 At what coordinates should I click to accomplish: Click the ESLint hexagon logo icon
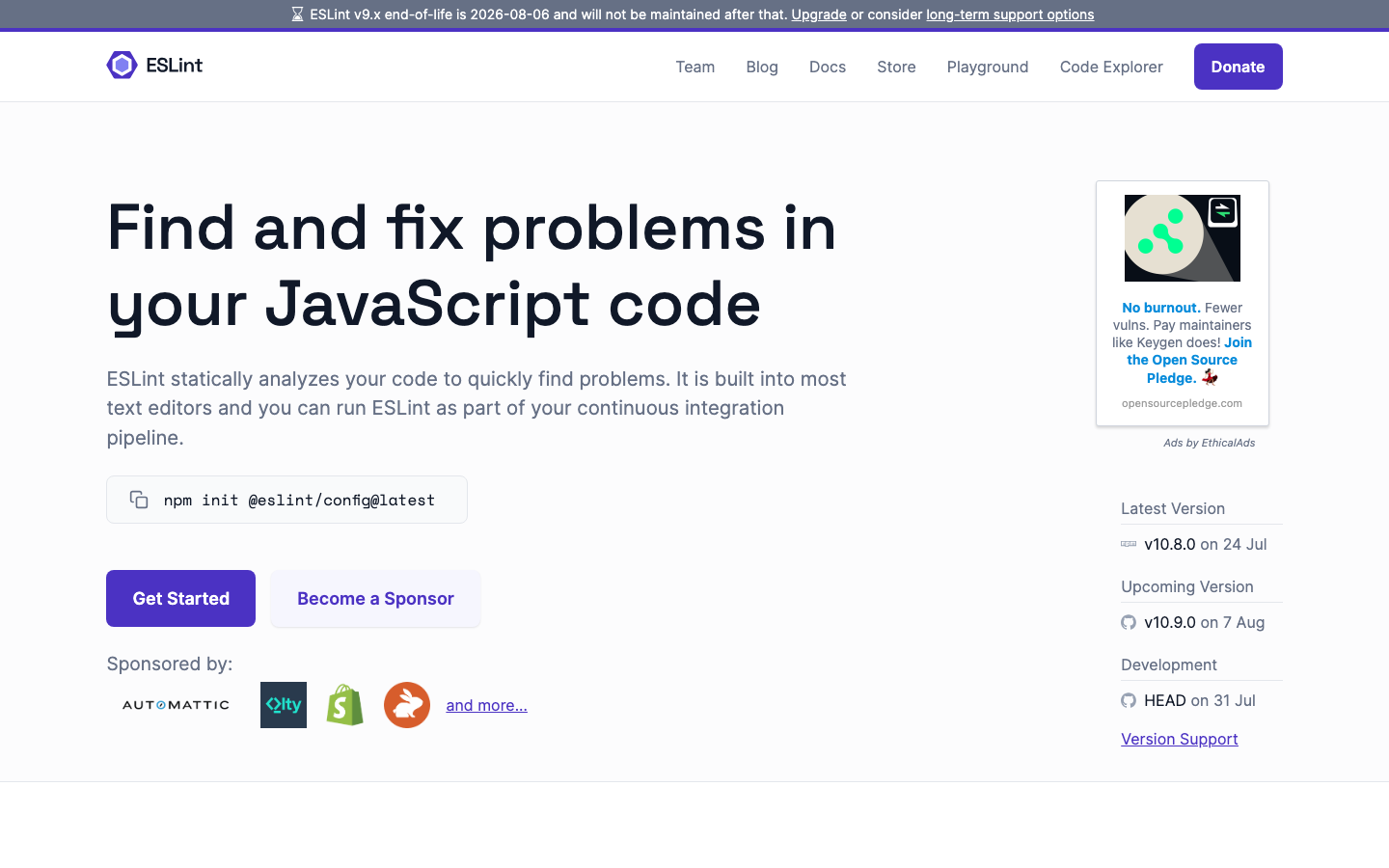122,65
